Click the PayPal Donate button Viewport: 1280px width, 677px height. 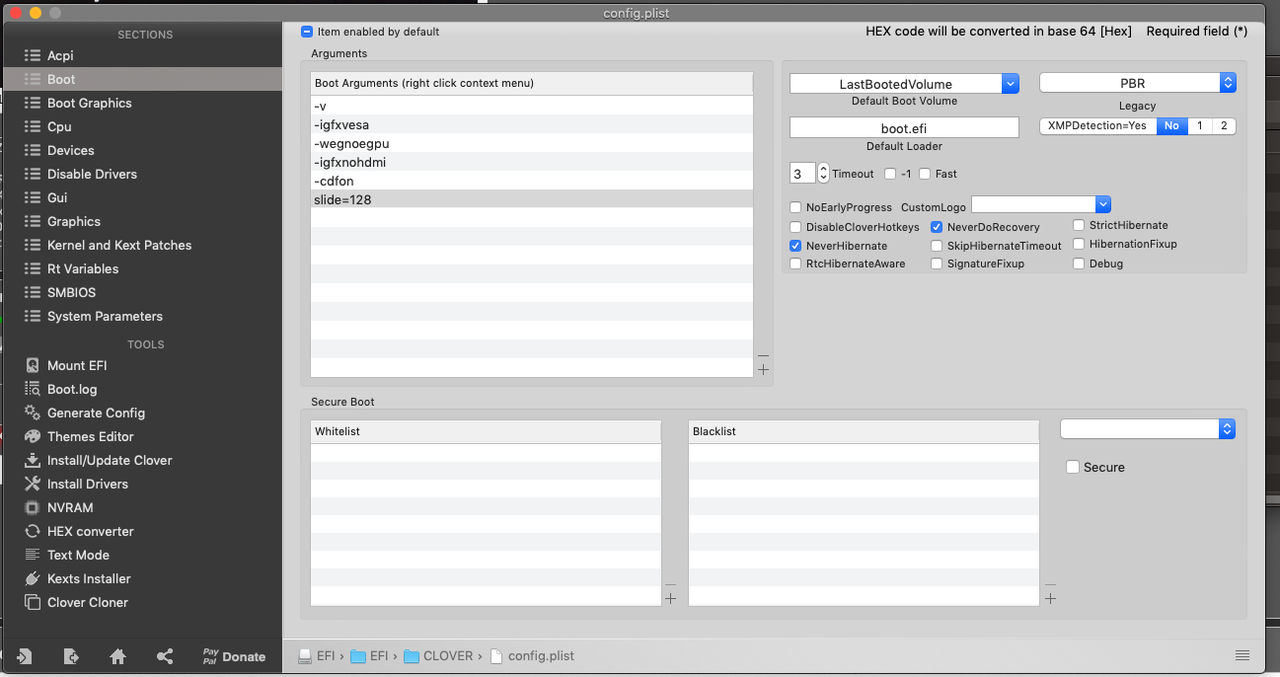[x=234, y=656]
